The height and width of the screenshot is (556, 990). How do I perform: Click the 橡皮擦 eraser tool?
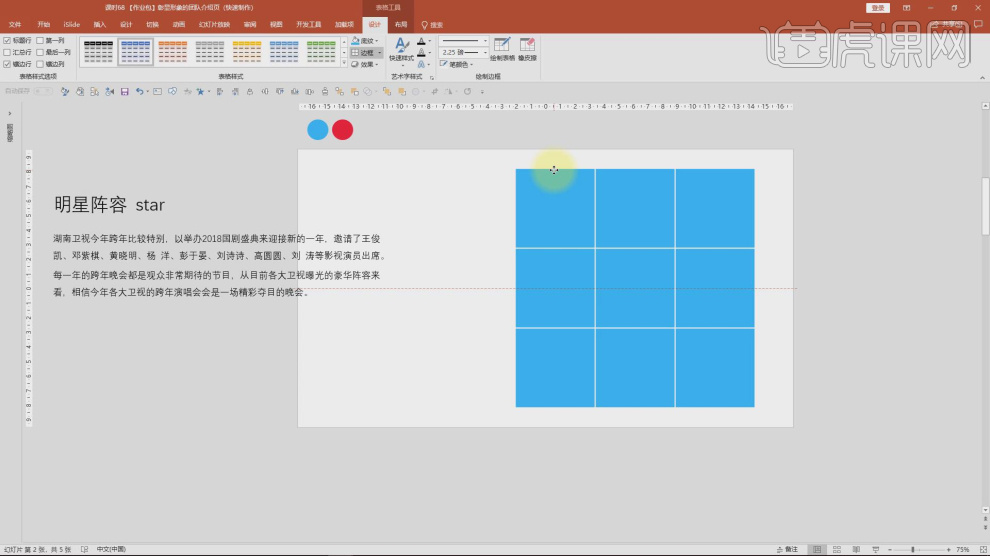point(527,49)
